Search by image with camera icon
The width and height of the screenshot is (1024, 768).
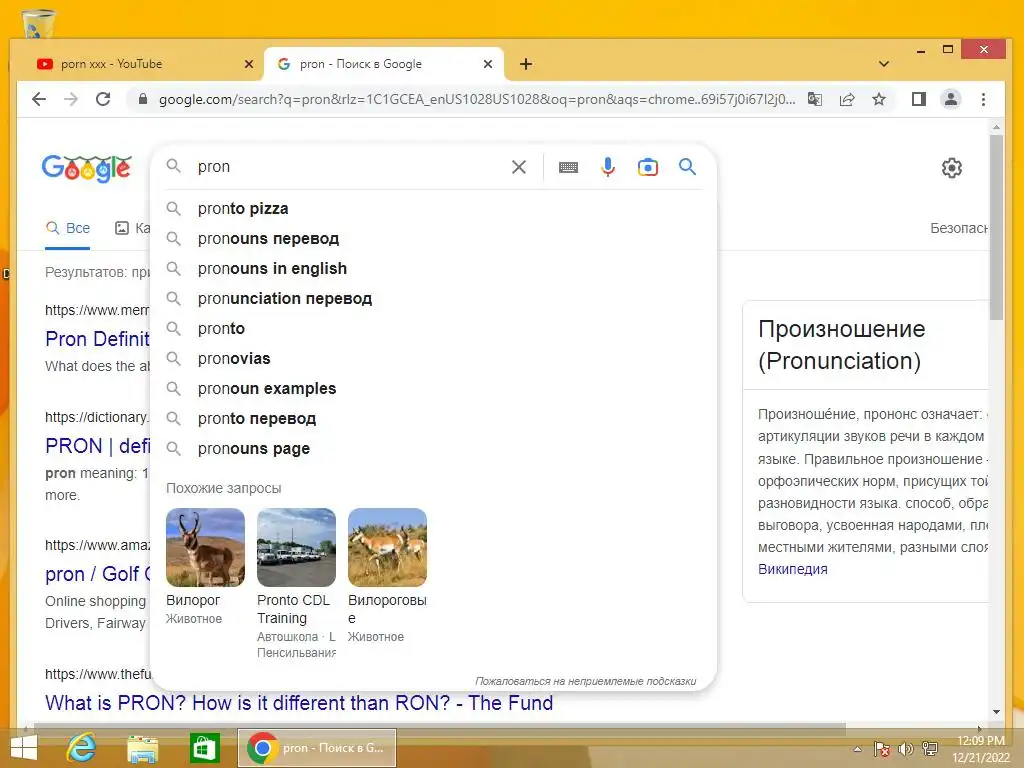(x=647, y=167)
